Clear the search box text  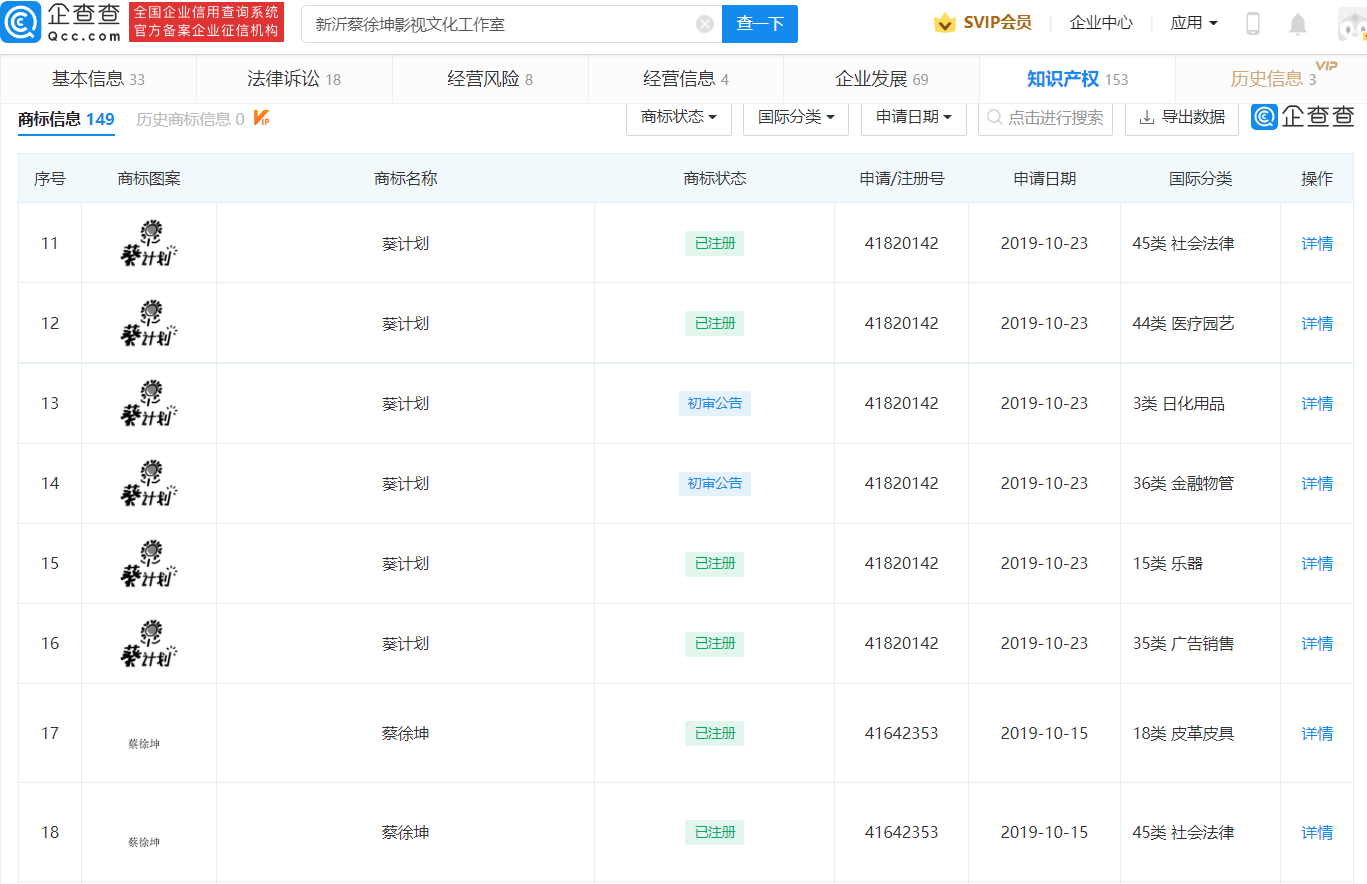pyautogui.click(x=705, y=24)
